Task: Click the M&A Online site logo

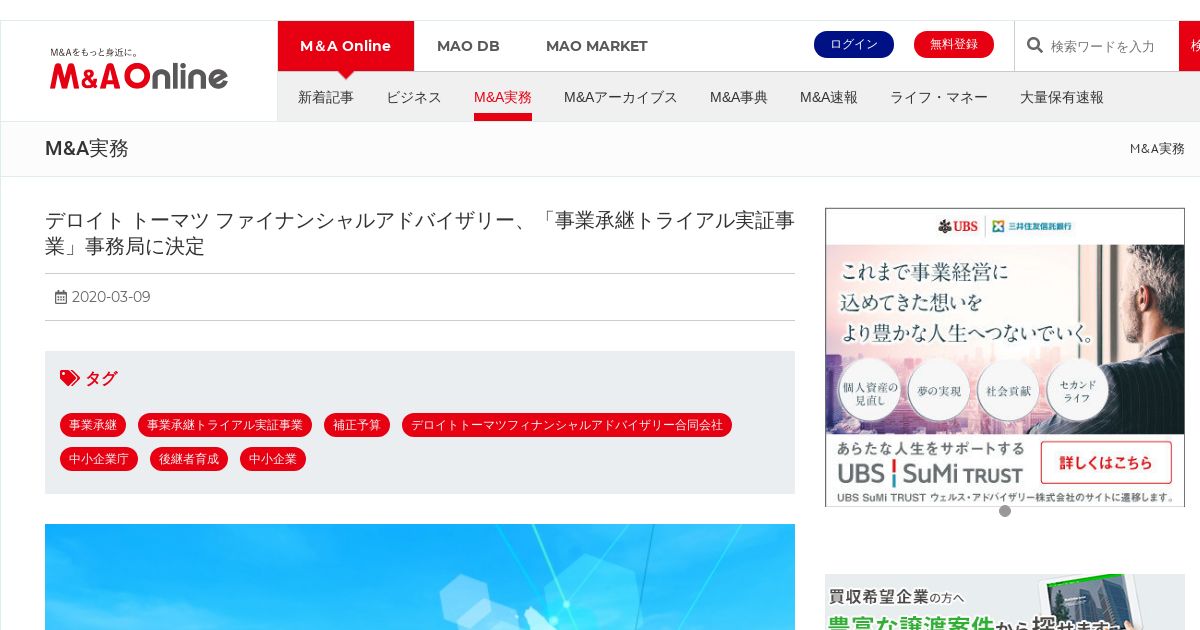Action: (x=139, y=70)
